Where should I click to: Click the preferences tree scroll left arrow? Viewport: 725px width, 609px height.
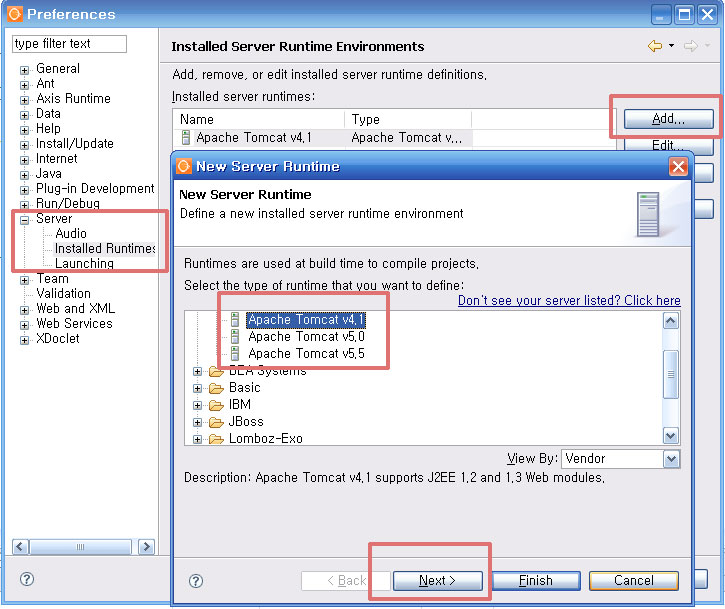(x=20, y=547)
